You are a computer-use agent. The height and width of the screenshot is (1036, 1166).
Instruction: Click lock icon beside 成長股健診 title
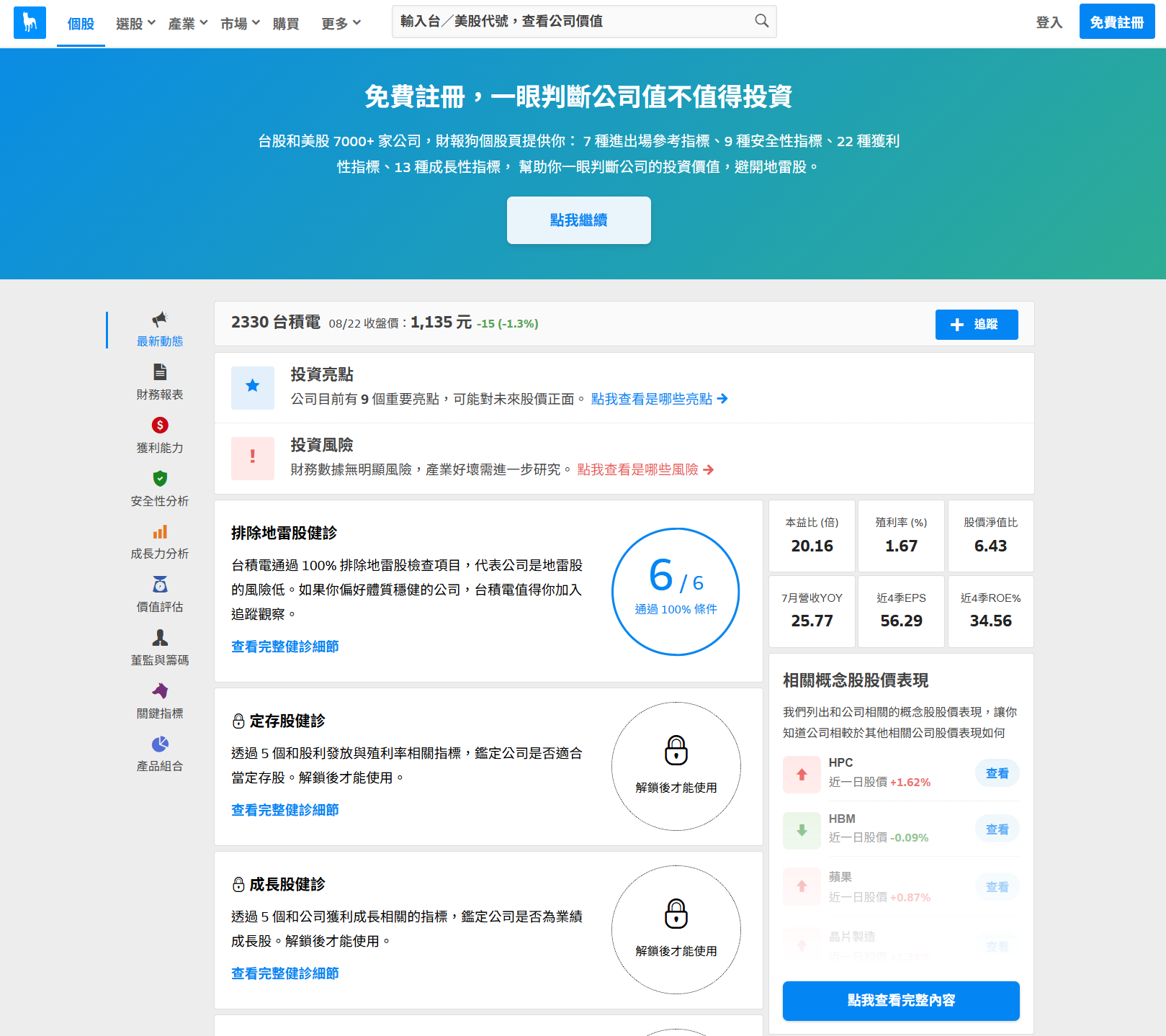238,884
